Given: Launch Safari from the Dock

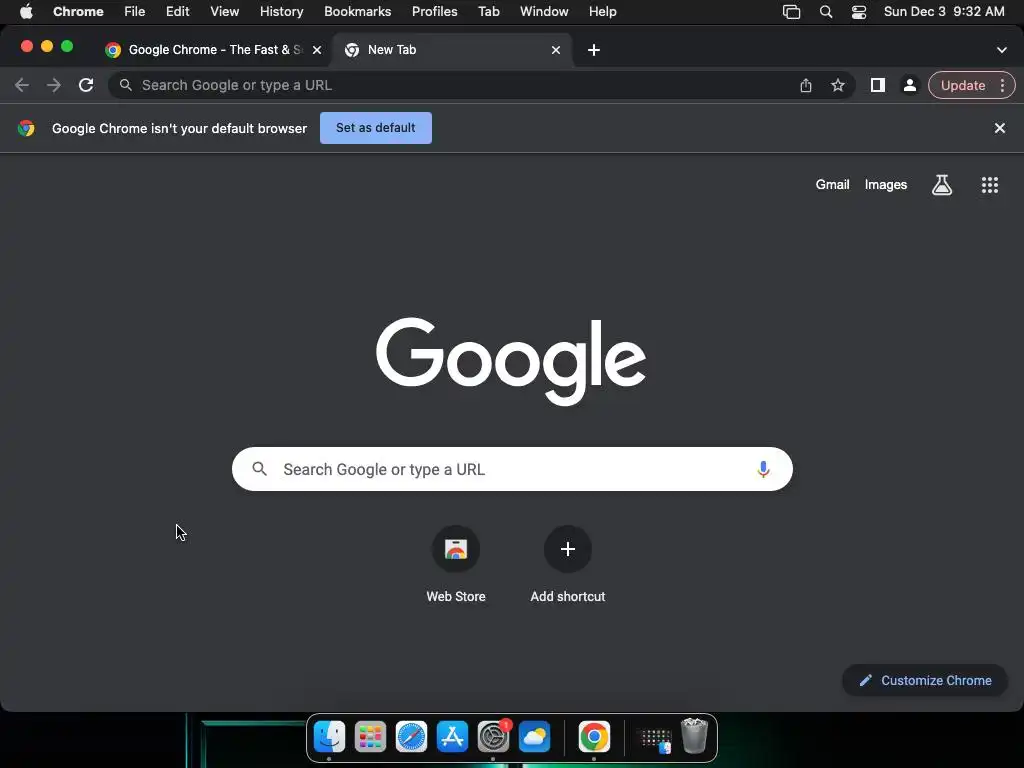Looking at the screenshot, I should click(411, 737).
